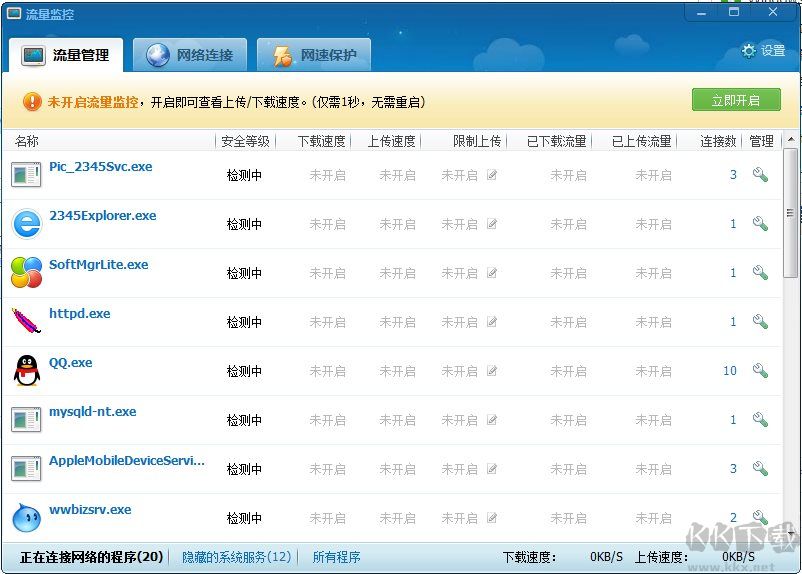Open manage wrench for QQ.exe row
Viewport: 802px width, 574px height.
760,371
